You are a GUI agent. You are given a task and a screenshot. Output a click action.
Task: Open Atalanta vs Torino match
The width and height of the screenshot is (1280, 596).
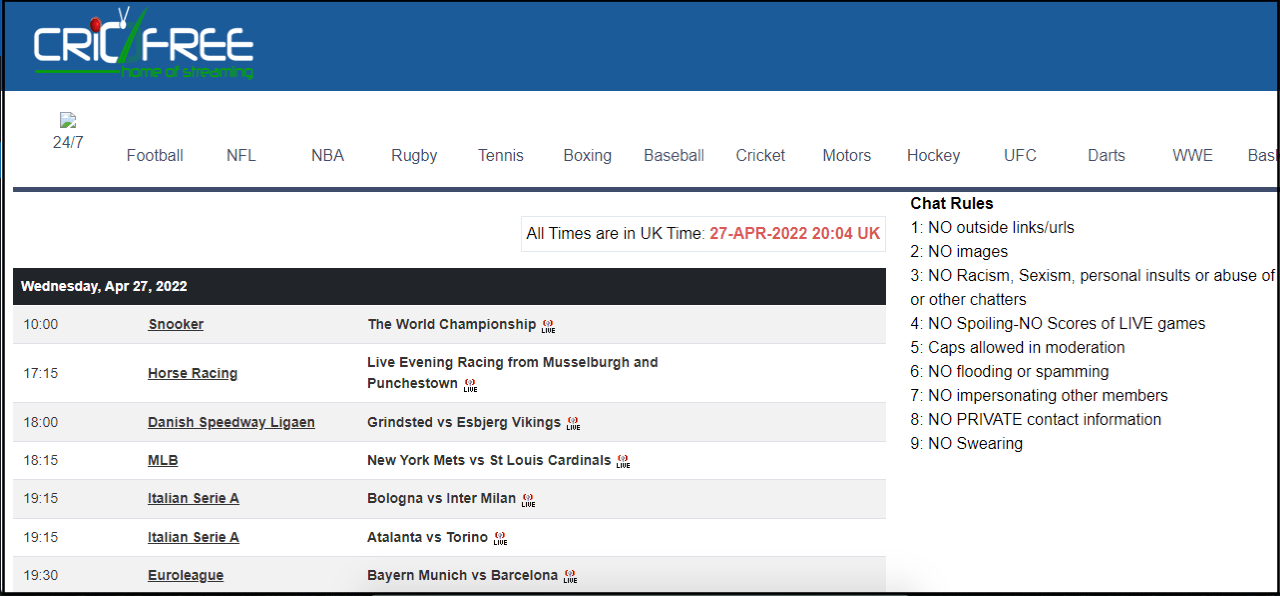click(x=428, y=537)
